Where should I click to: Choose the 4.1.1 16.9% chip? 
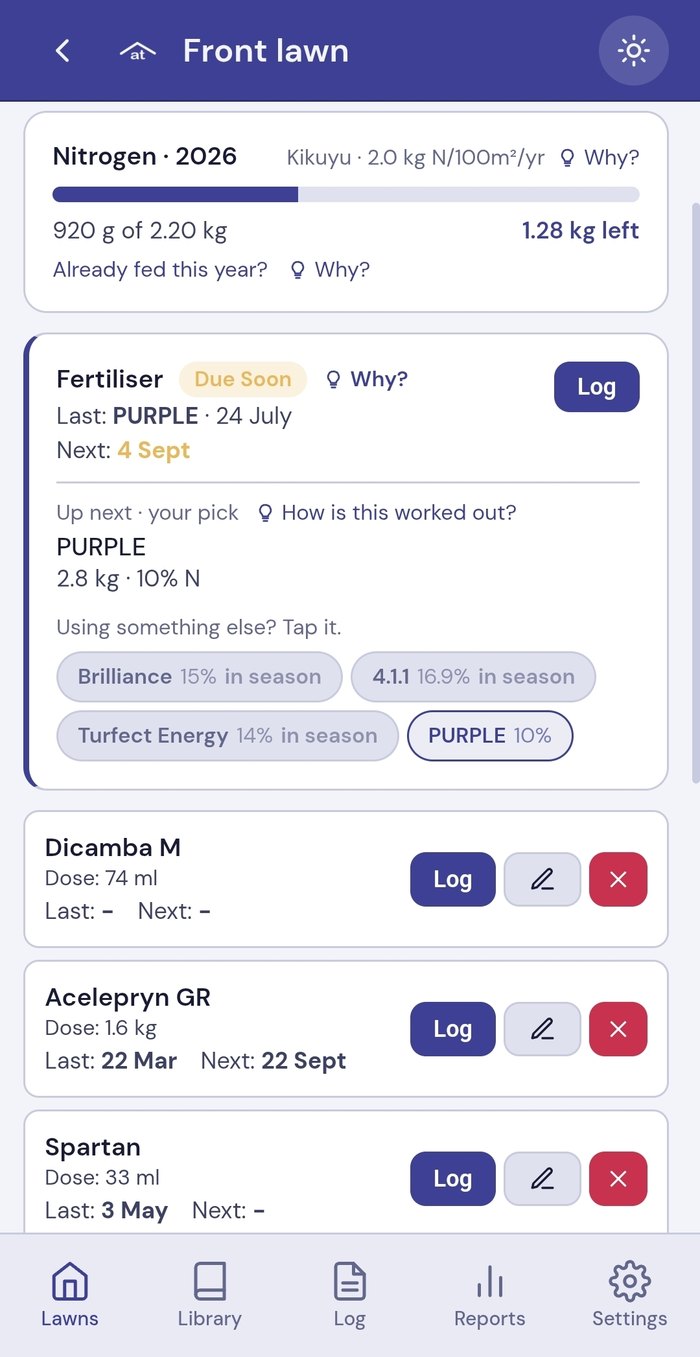point(473,677)
